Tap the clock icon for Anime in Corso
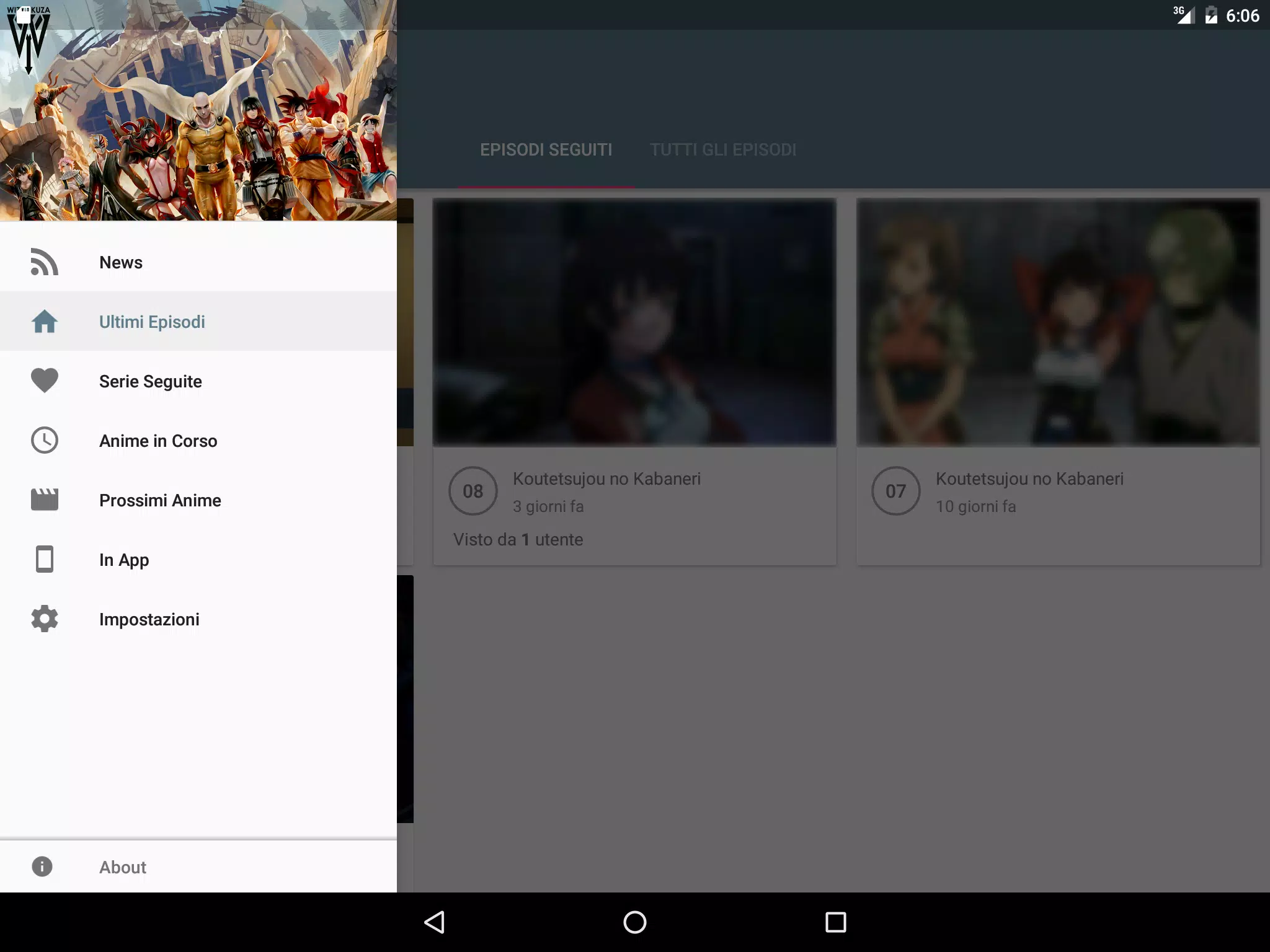Image resolution: width=1270 pixels, height=952 pixels. tap(45, 440)
